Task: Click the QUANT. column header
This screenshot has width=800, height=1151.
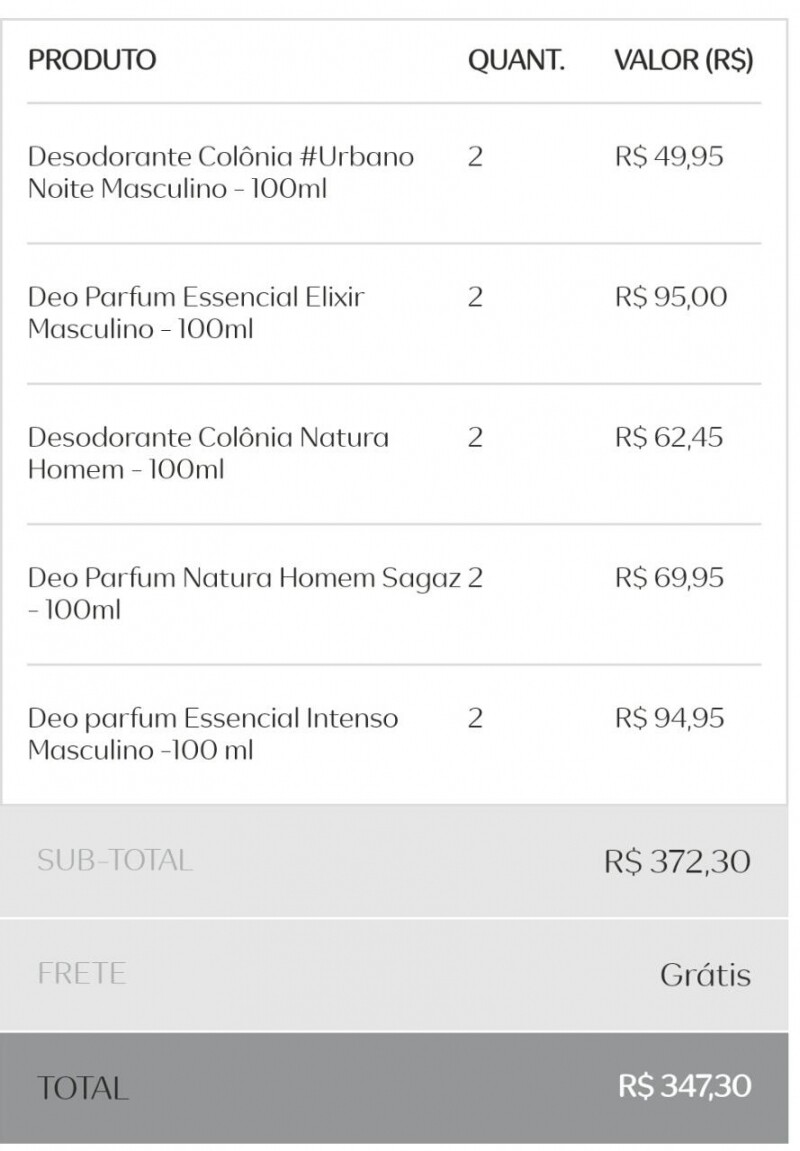Action: (516, 60)
